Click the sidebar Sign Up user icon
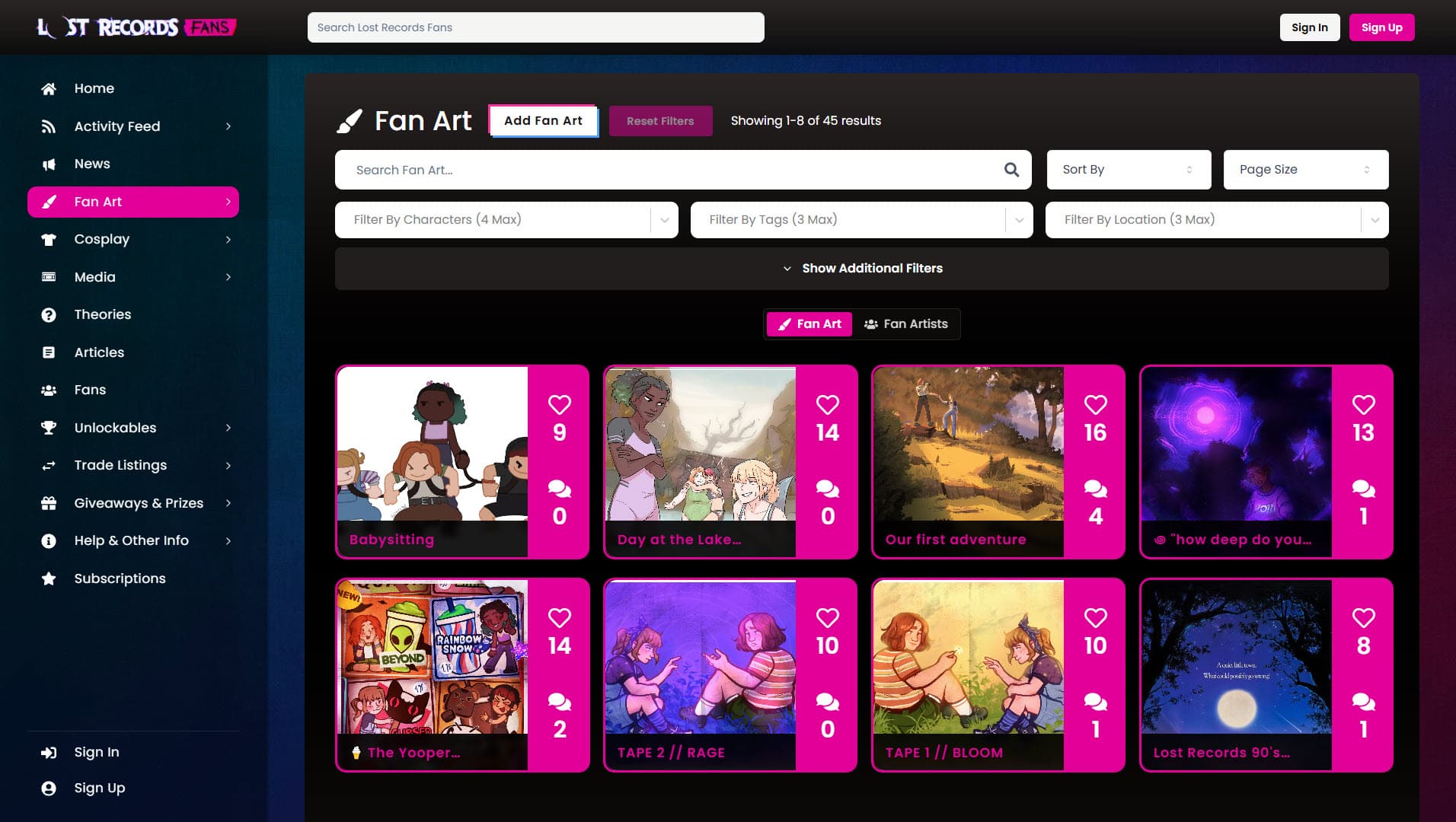The width and height of the screenshot is (1456, 822). (x=49, y=789)
